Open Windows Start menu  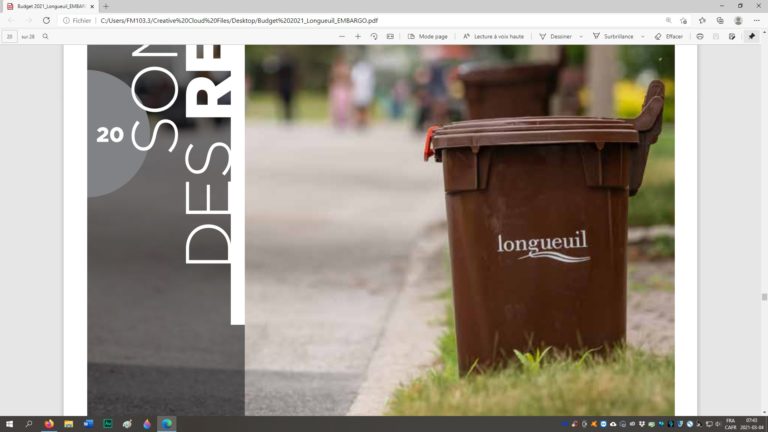pyautogui.click(x=9, y=424)
